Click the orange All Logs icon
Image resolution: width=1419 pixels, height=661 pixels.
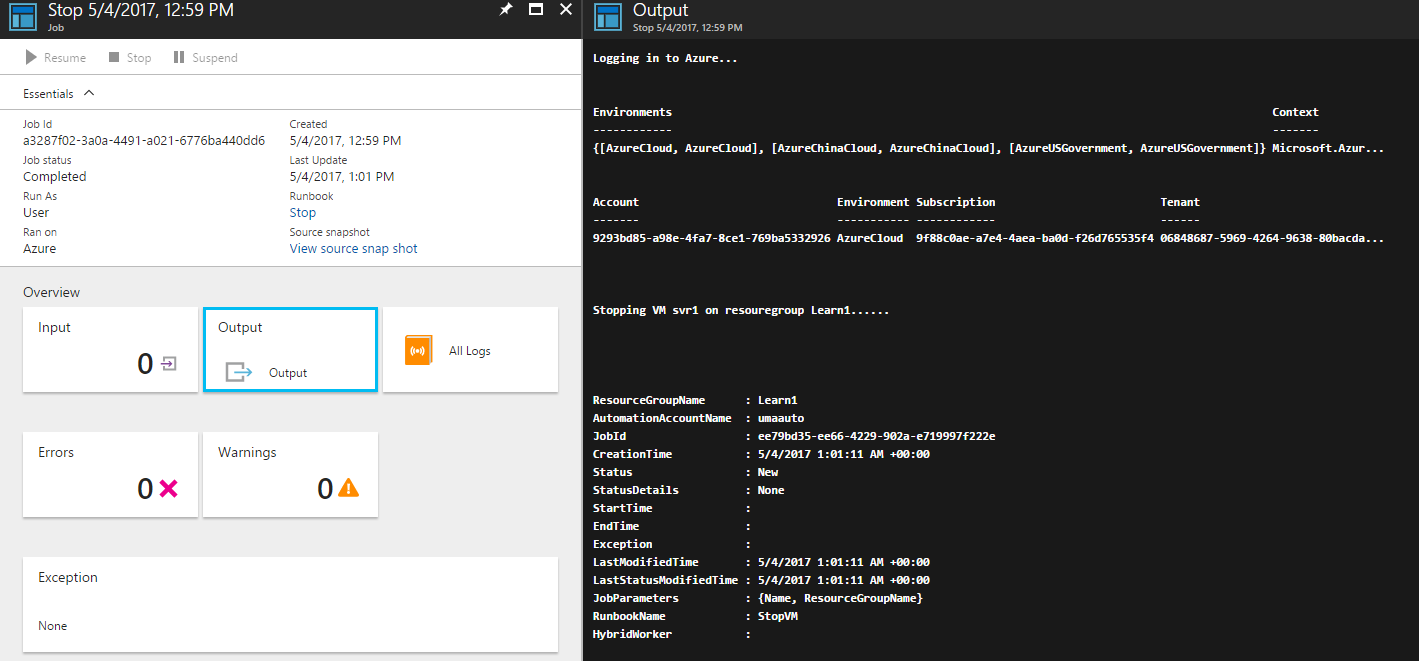(x=419, y=350)
